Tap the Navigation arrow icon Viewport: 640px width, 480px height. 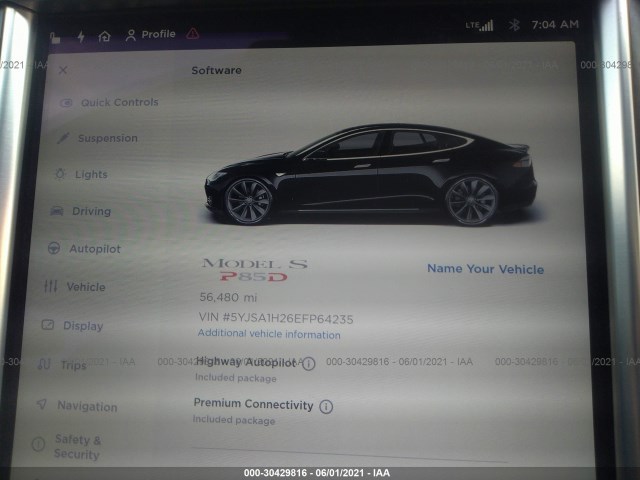[x=42, y=404]
